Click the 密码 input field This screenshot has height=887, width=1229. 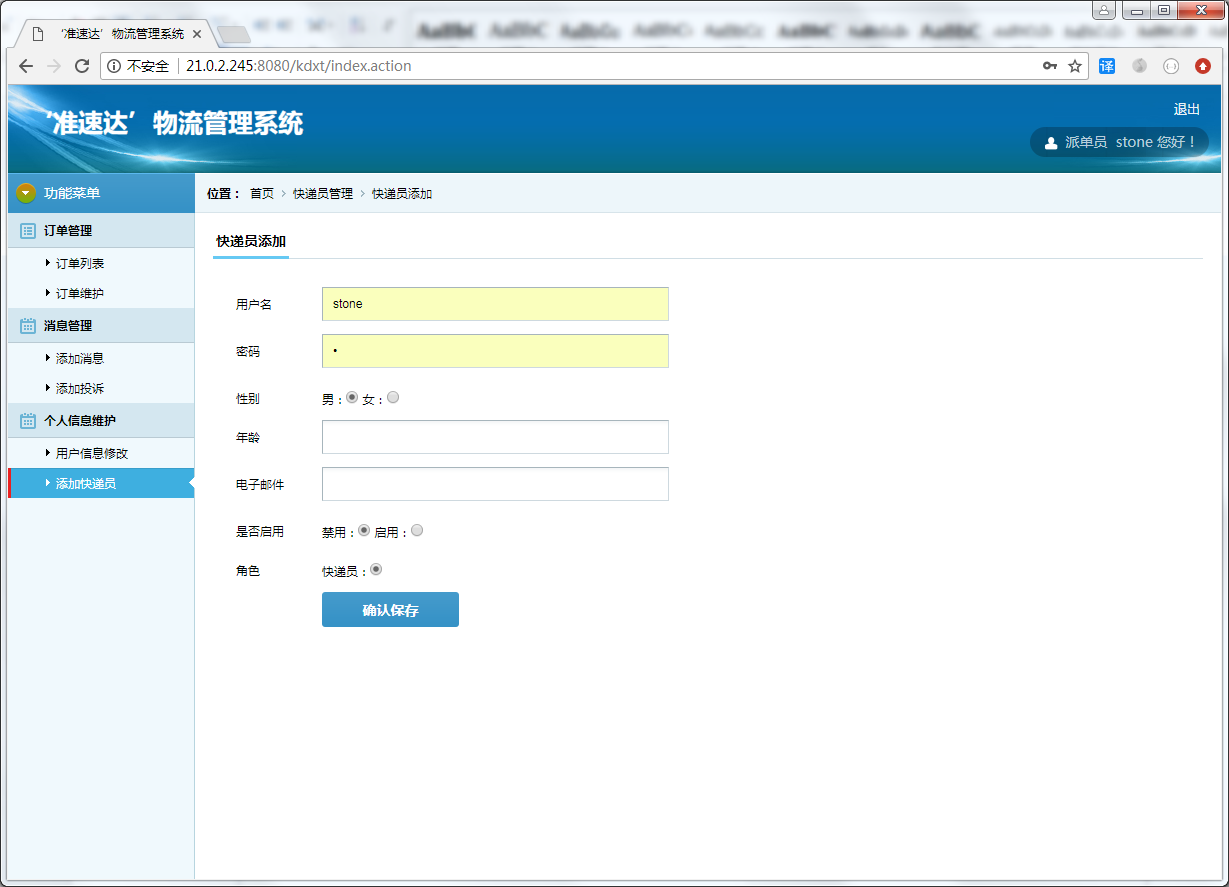pyautogui.click(x=495, y=351)
